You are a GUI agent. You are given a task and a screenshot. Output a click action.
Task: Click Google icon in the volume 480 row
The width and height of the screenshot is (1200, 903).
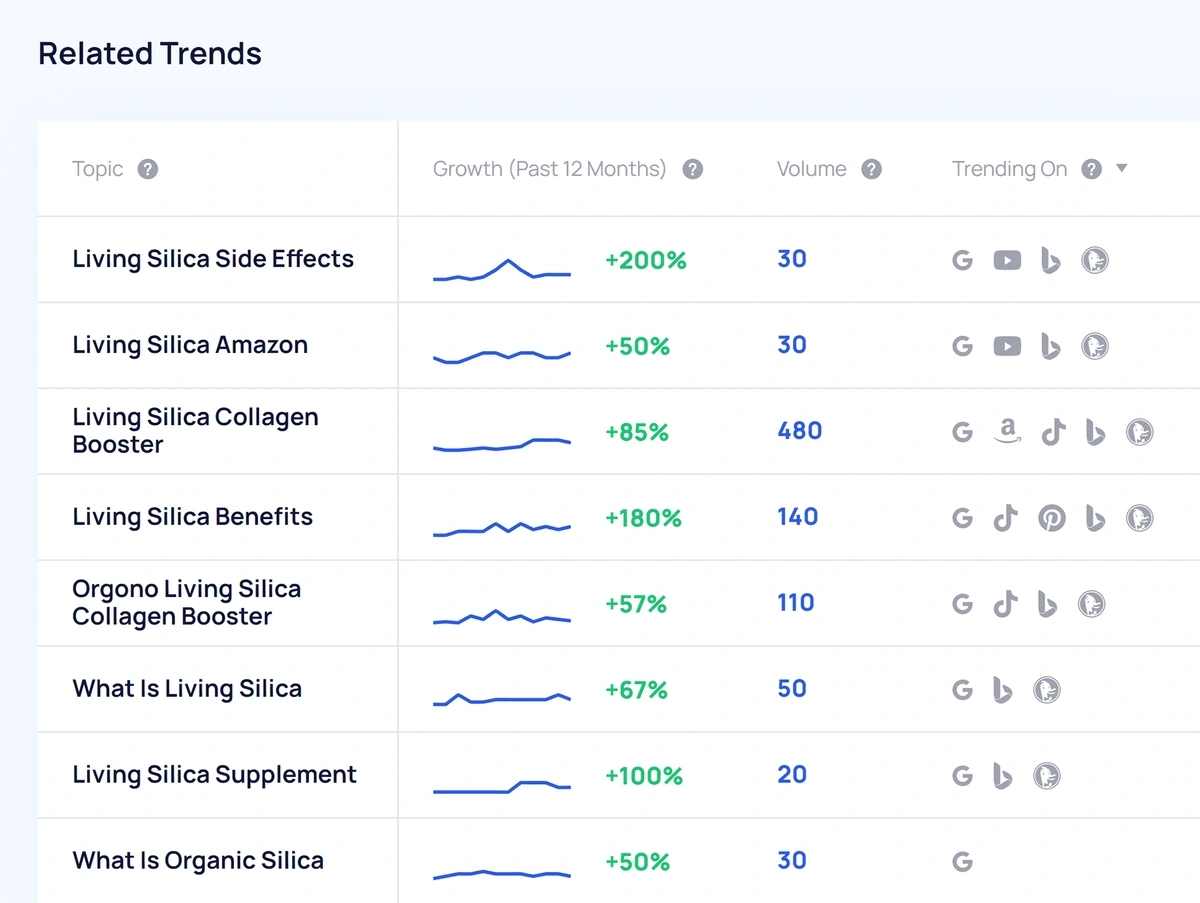pyautogui.click(x=962, y=433)
